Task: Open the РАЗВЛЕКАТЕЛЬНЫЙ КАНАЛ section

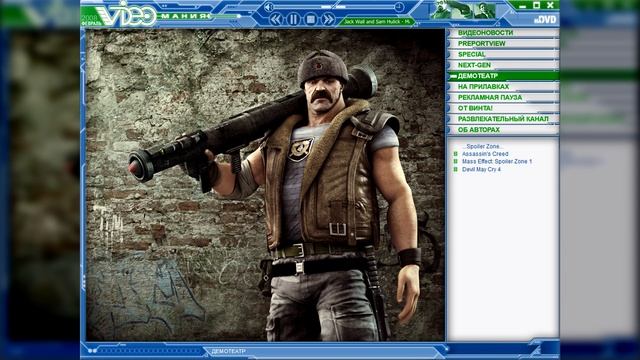Action: pos(503,119)
